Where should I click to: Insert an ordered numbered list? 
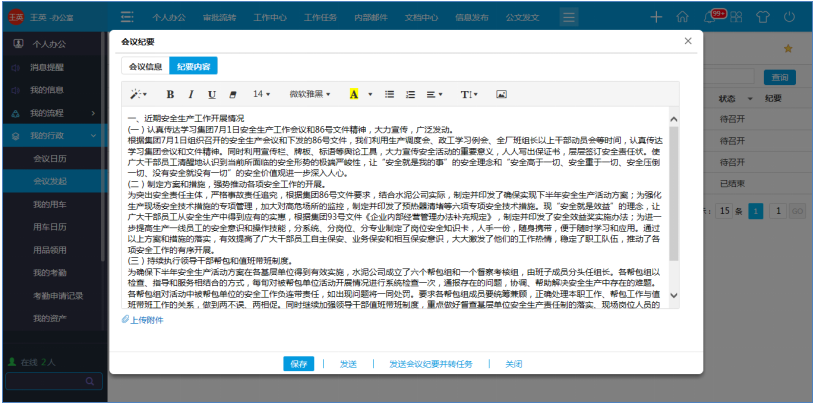410,94
